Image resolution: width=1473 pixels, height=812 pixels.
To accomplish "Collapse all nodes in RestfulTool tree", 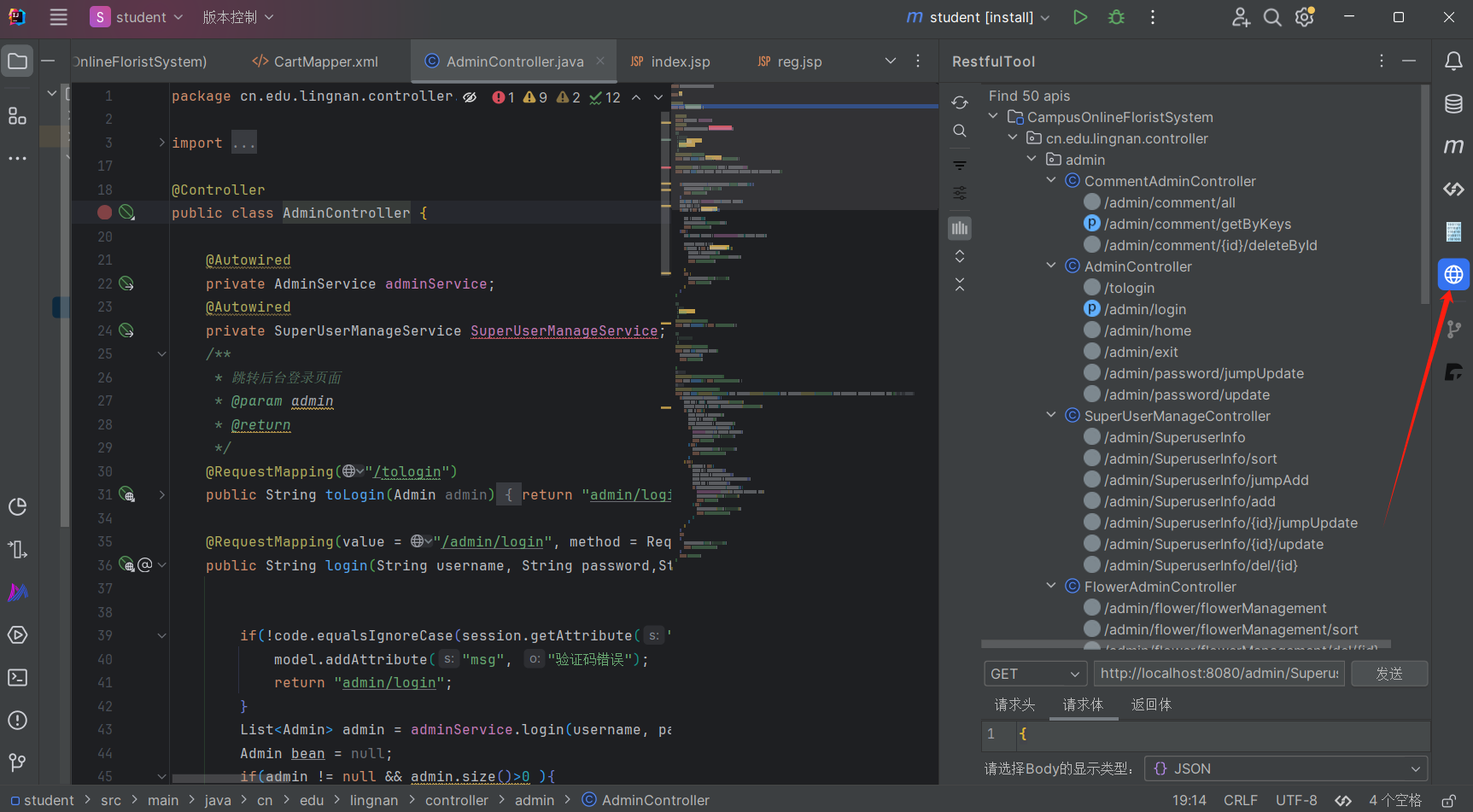I will click(x=960, y=284).
